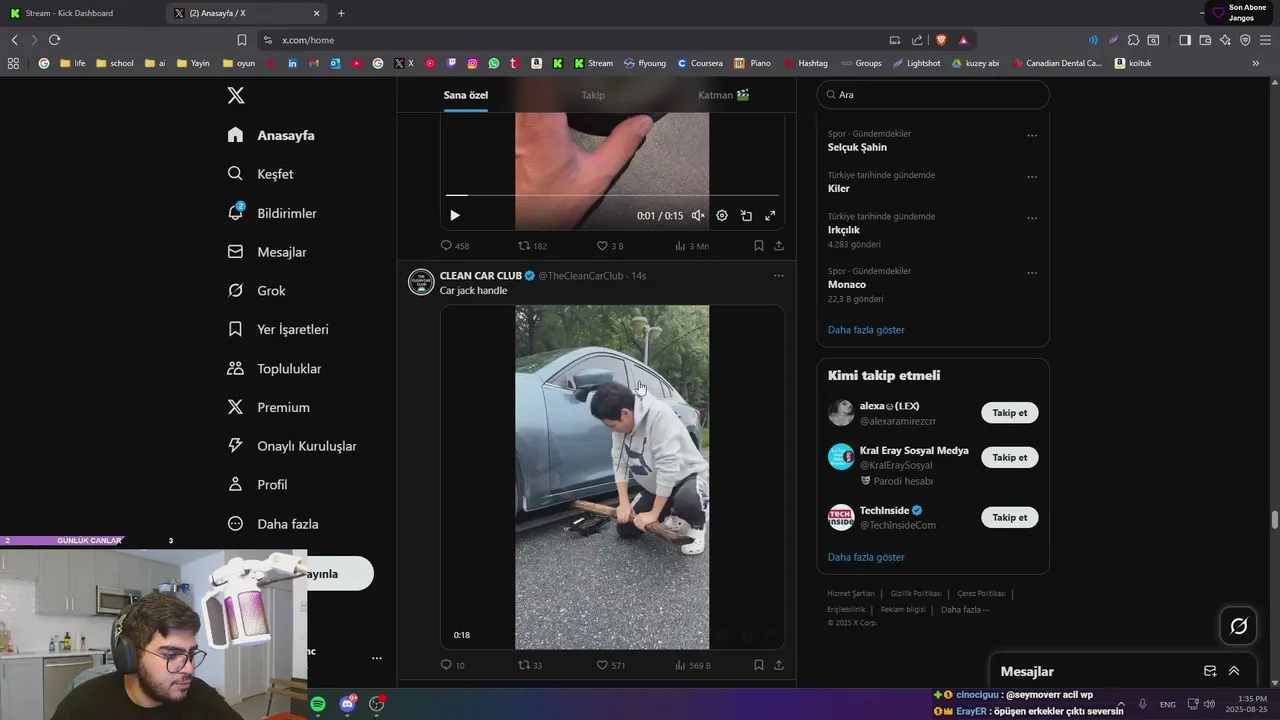Open Discord from taskbar
Image resolution: width=1280 pixels, height=720 pixels.
[x=347, y=704]
